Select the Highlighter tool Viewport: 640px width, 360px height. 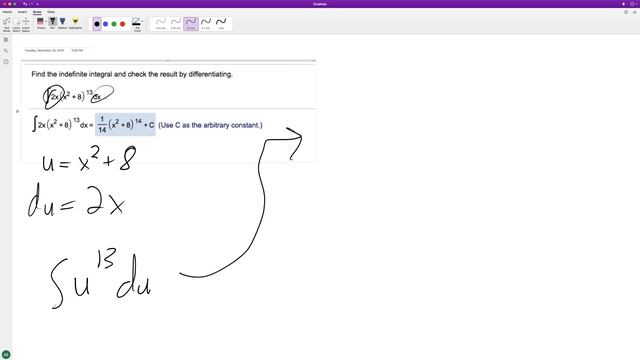(76, 23)
